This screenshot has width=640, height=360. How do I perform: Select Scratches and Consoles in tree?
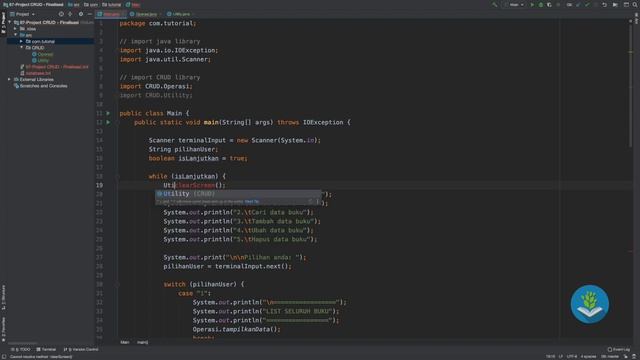[40, 86]
